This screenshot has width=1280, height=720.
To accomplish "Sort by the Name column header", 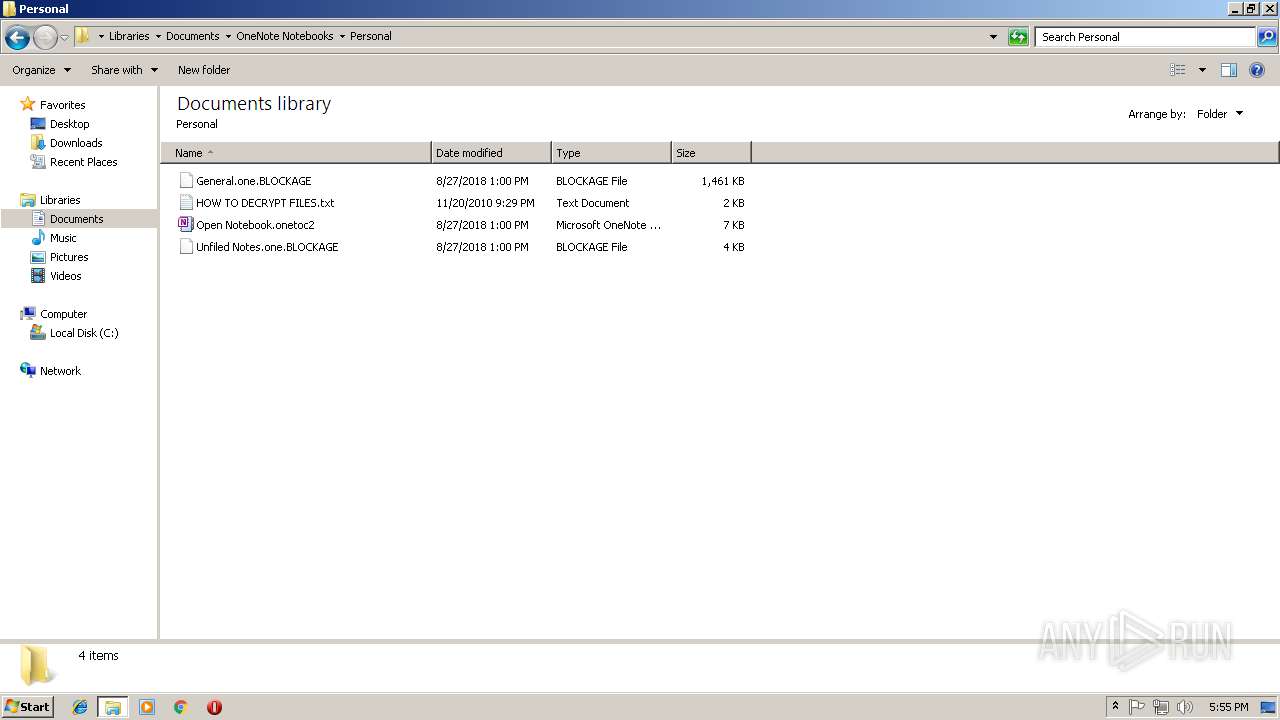I will pyautogui.click(x=296, y=153).
